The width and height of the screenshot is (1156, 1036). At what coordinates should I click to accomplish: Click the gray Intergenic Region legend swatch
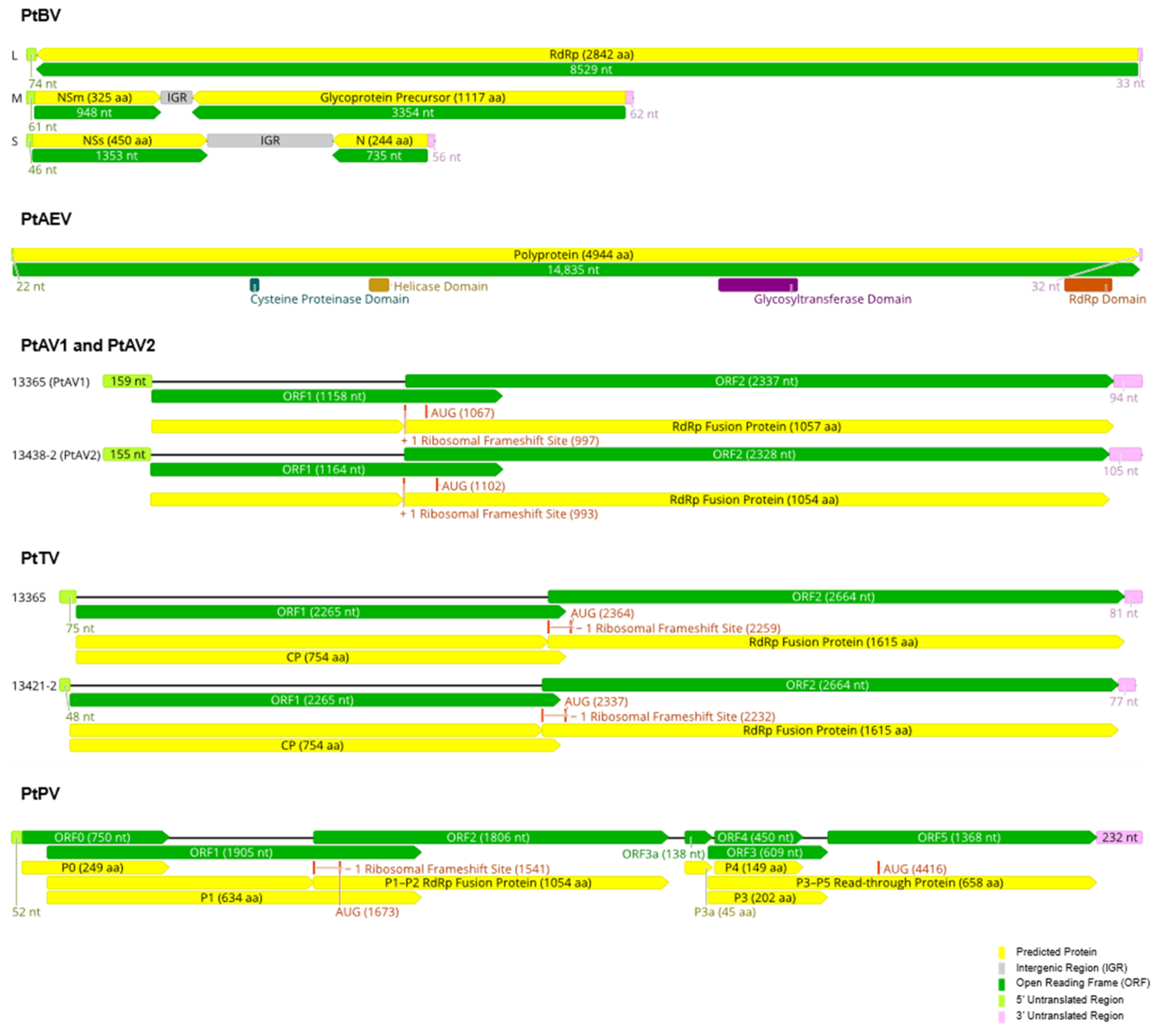coord(1002,968)
